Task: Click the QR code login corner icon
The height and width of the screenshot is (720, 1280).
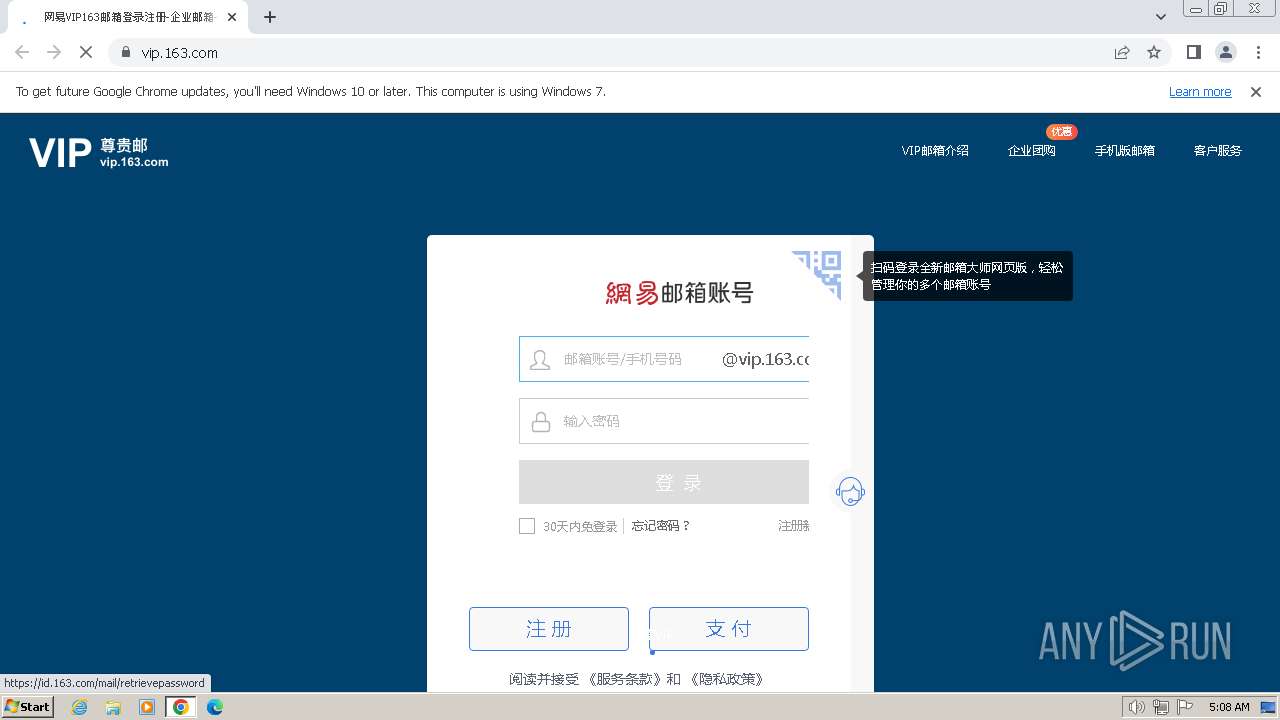Action: (818, 274)
